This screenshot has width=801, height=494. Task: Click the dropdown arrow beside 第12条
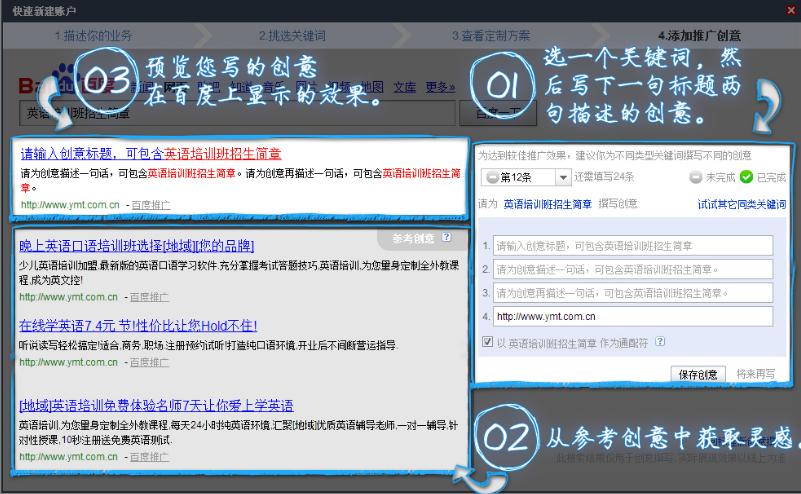563,177
